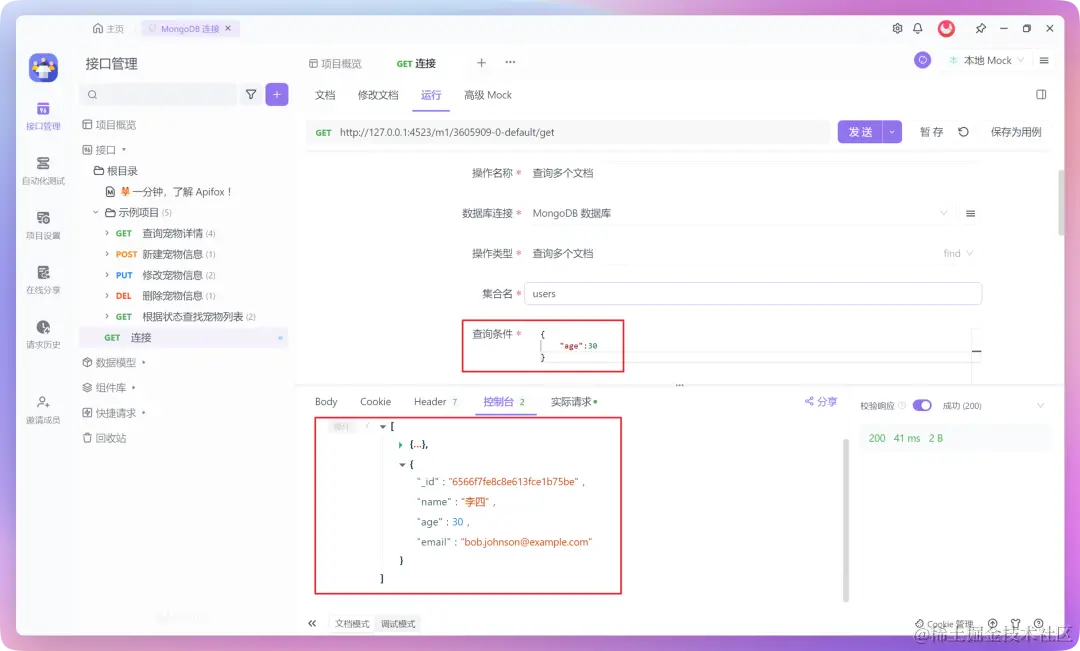The width and height of the screenshot is (1080, 651).
Task: Open 项目设置 from the sidebar
Action: (42, 225)
